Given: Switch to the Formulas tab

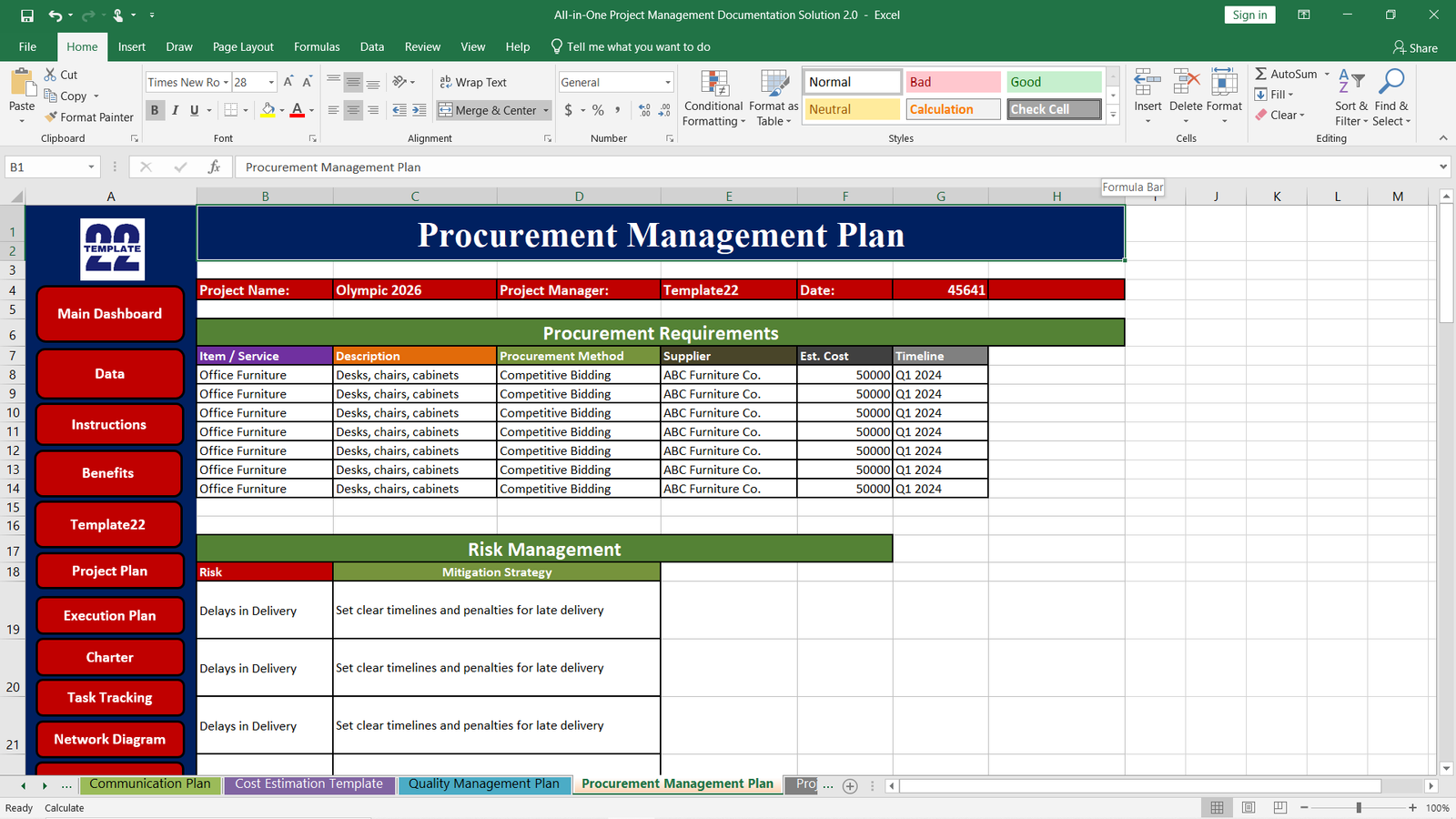Looking at the screenshot, I should (317, 47).
